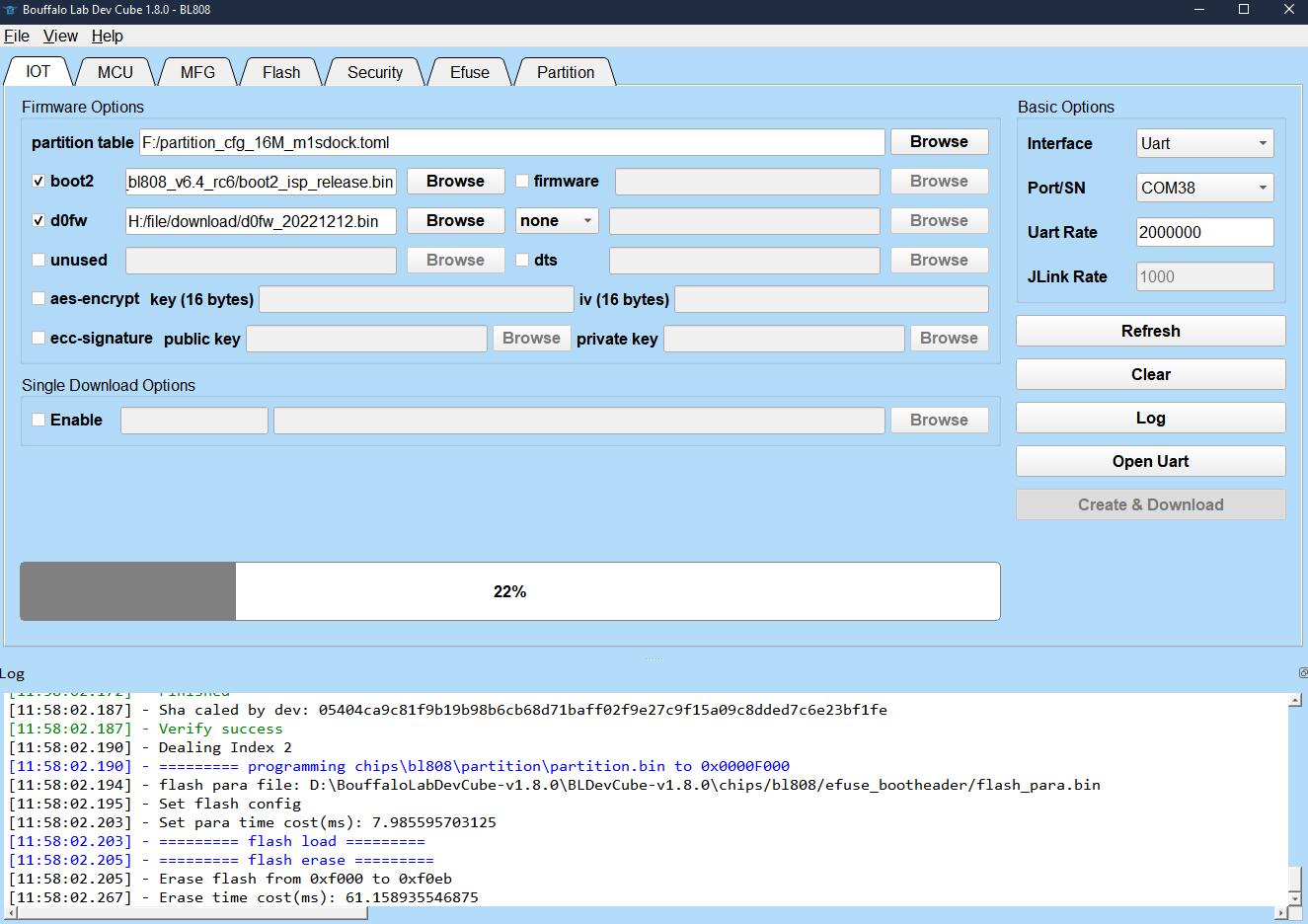Enable the ecc-signature checkbox
Screen dimensions: 1308x924
click(38, 338)
